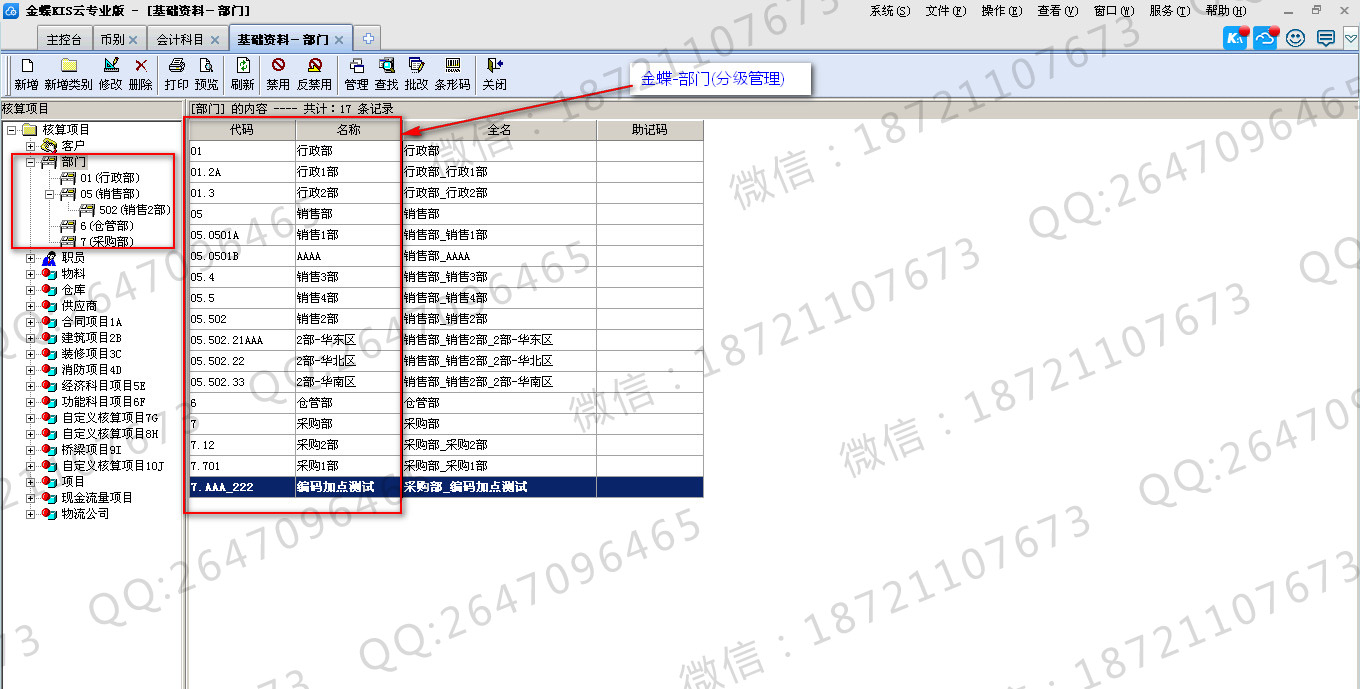Click the 代码 column header
Screen dimensions: 1360x689
click(242, 130)
